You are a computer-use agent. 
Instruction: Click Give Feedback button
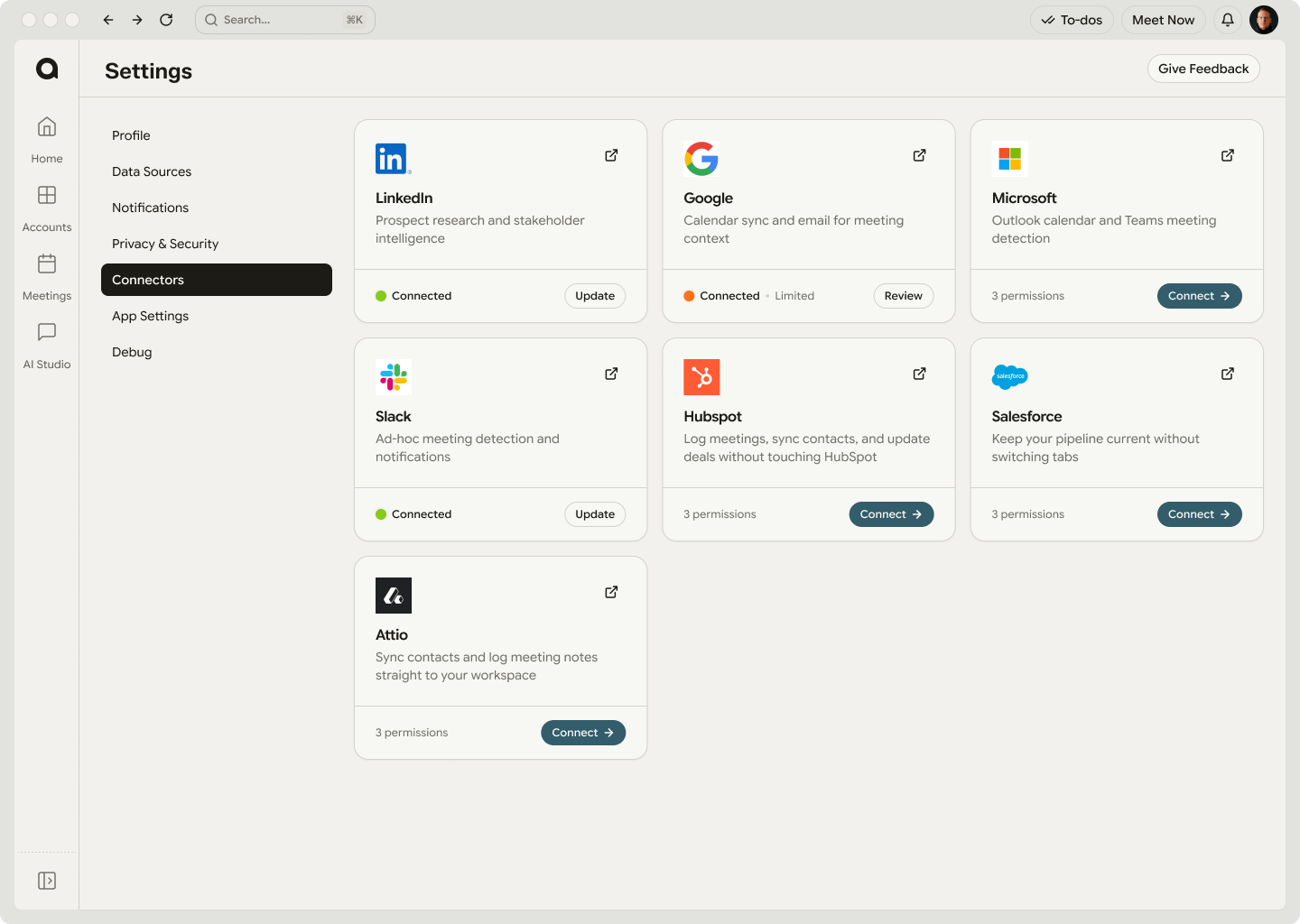[1203, 69]
